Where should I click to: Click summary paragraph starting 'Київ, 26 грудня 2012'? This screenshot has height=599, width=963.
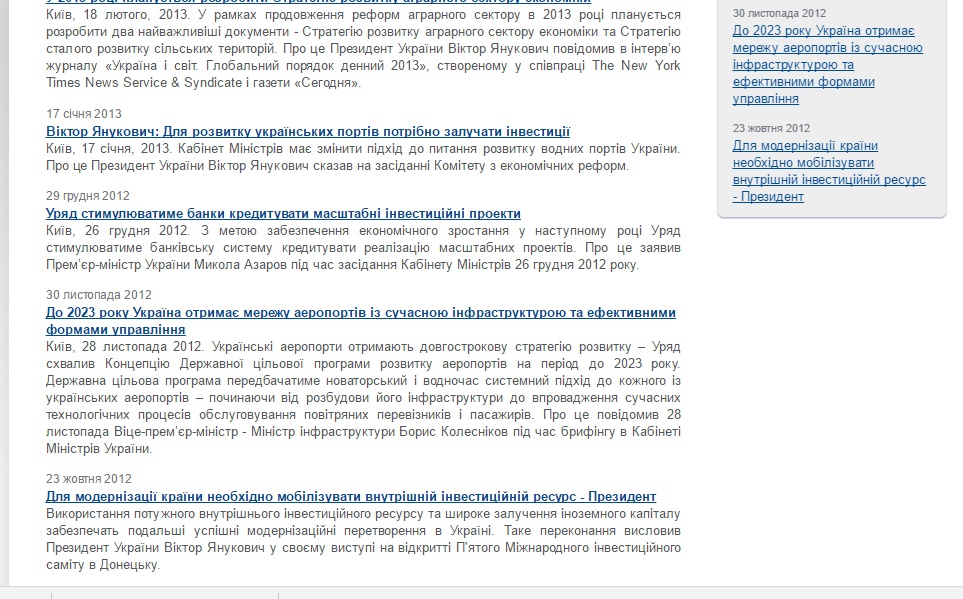tap(363, 248)
